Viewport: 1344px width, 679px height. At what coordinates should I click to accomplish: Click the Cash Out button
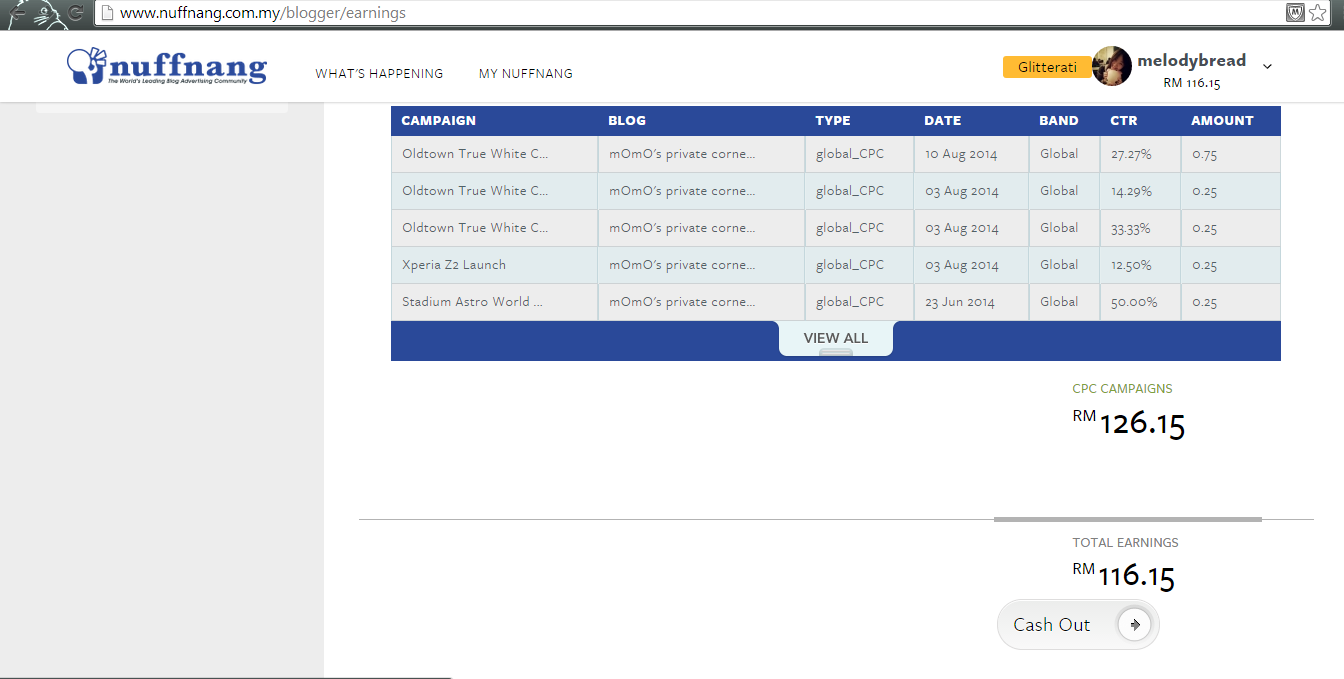(x=1078, y=625)
